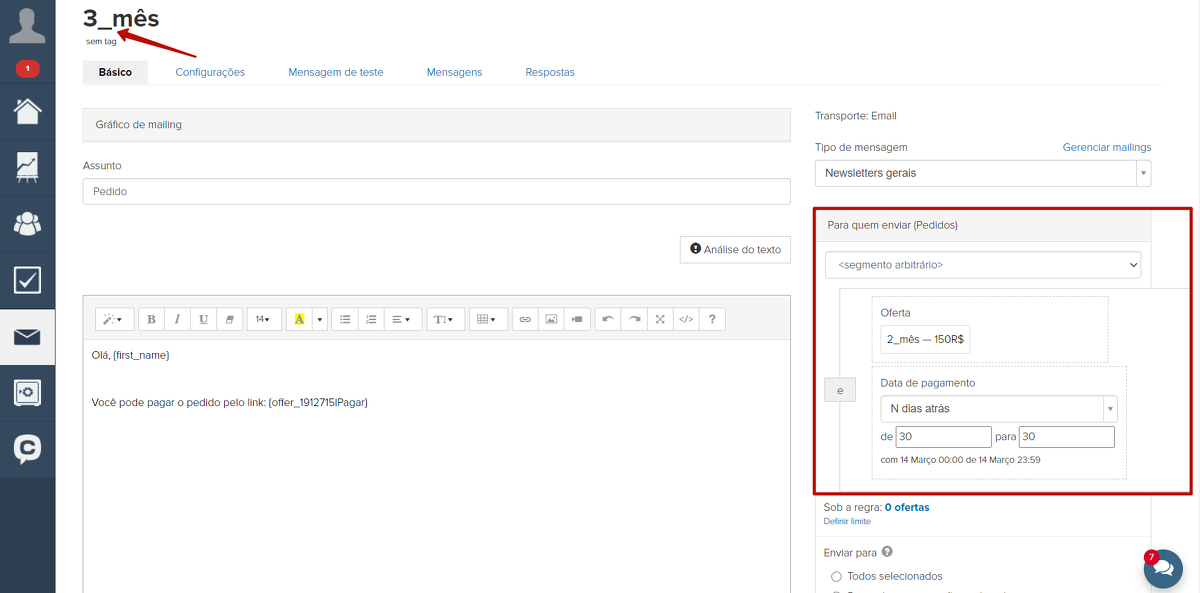Follow the 'Gerenciar mailings' link
This screenshot has width=1200, height=593.
(1106, 147)
